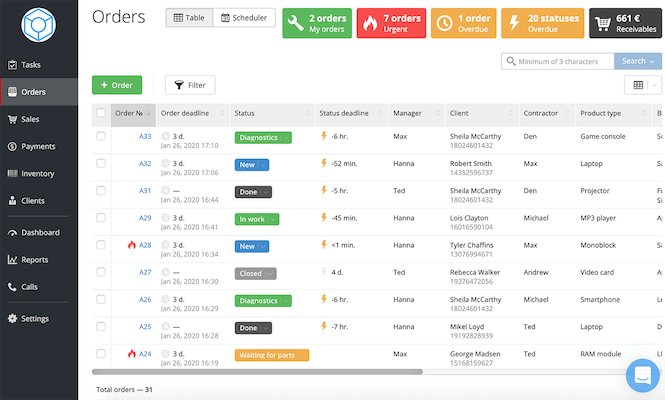
Task: Select the checkbox for order A27
Action: [101, 272]
